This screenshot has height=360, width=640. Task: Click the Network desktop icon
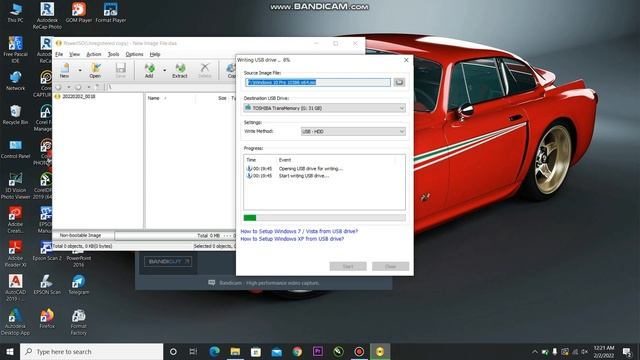15,81
